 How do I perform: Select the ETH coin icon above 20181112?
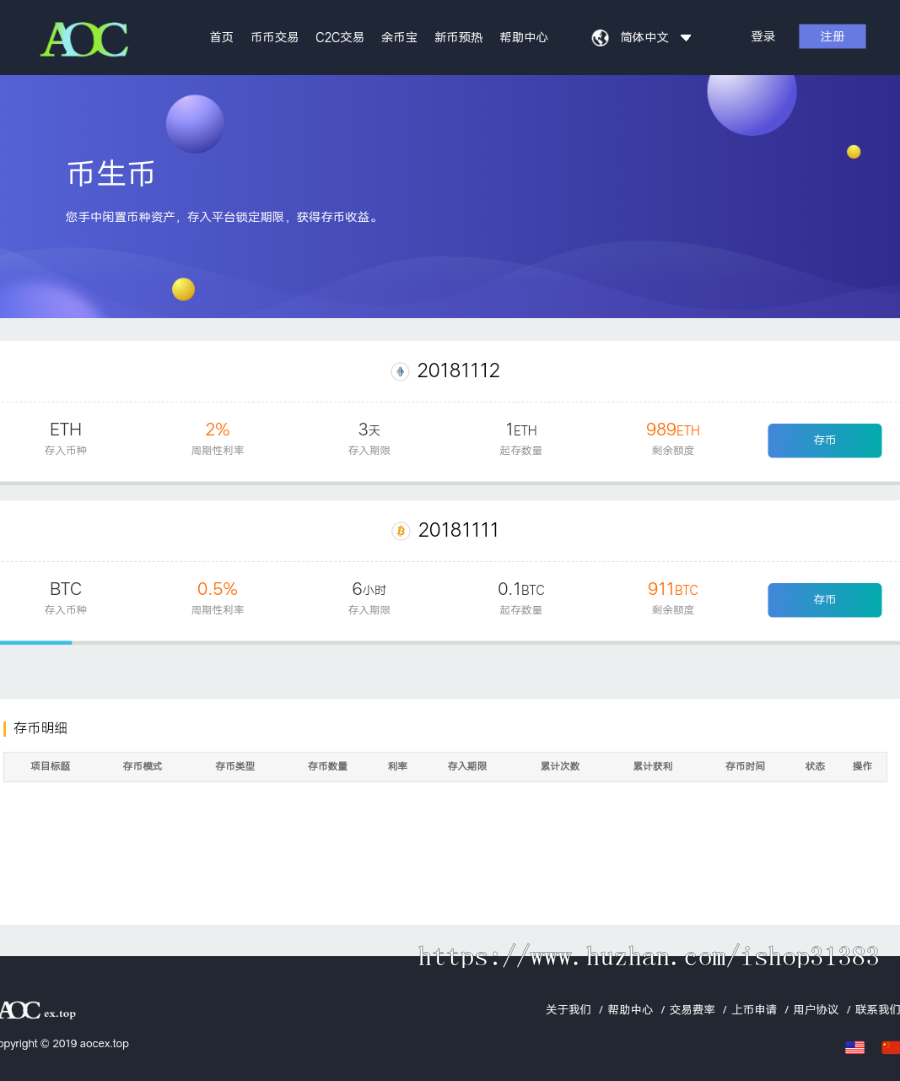coord(400,371)
